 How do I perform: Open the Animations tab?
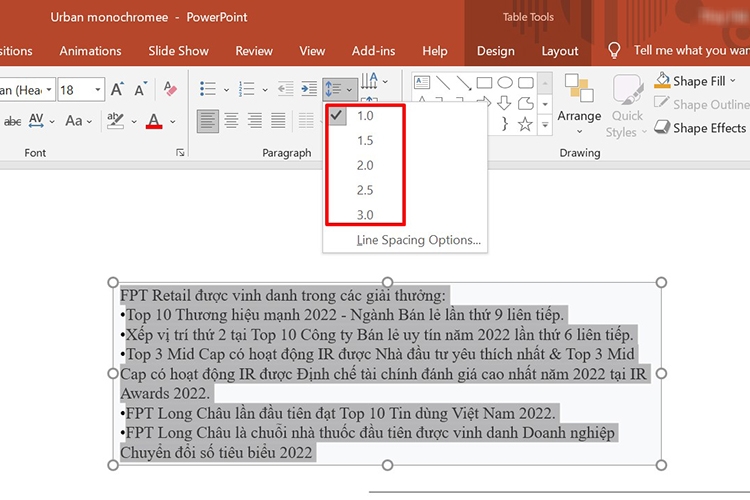[x=90, y=51]
